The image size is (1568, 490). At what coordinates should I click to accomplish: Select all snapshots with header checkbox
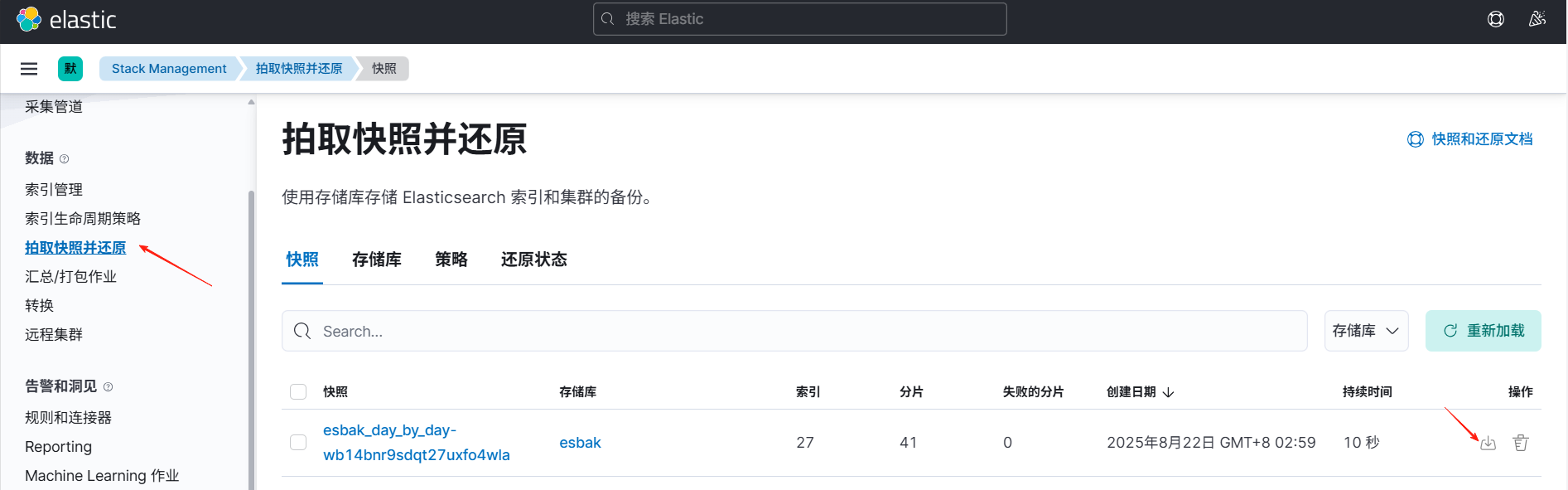(x=298, y=392)
